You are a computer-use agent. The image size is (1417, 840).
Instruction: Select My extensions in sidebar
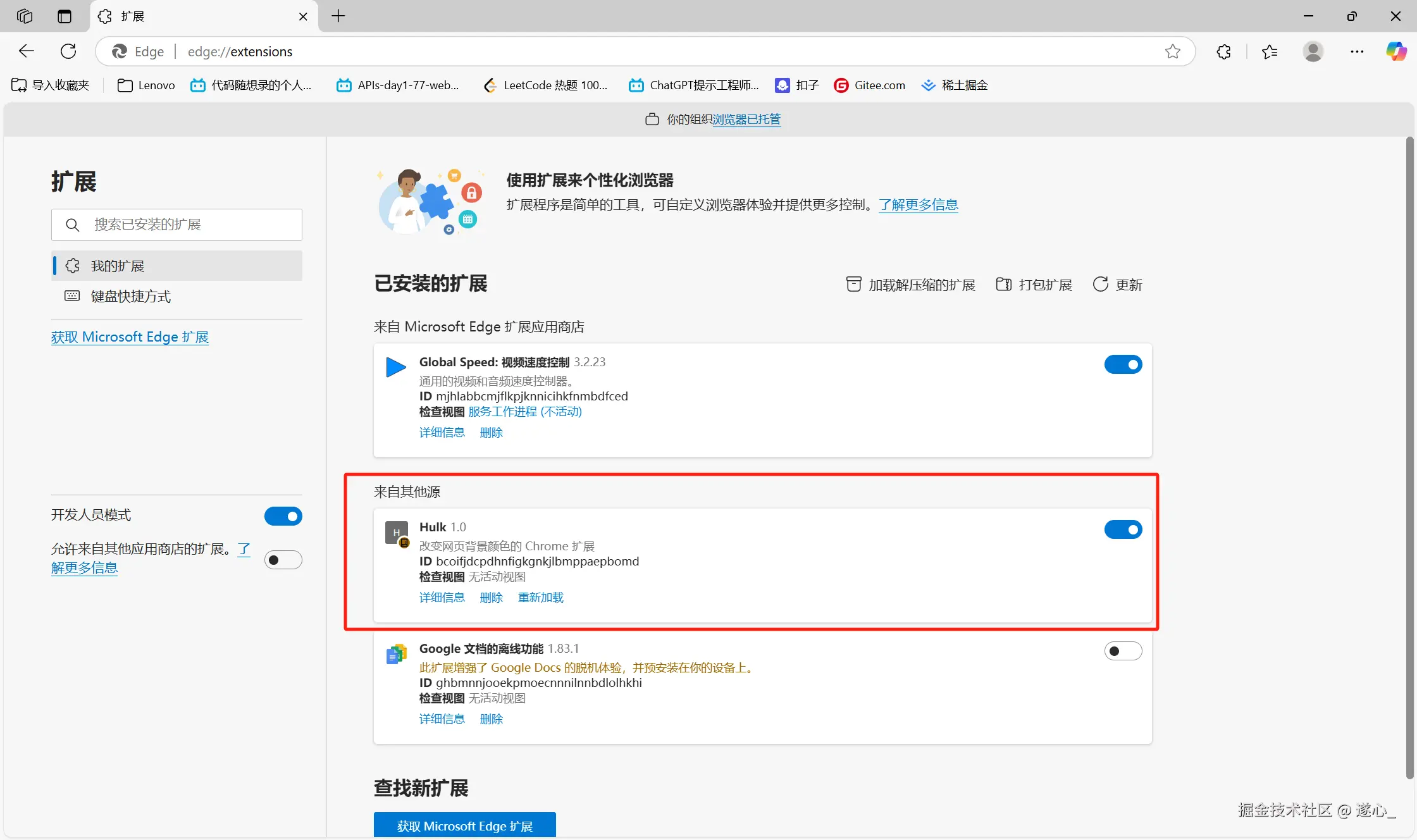[x=118, y=266]
